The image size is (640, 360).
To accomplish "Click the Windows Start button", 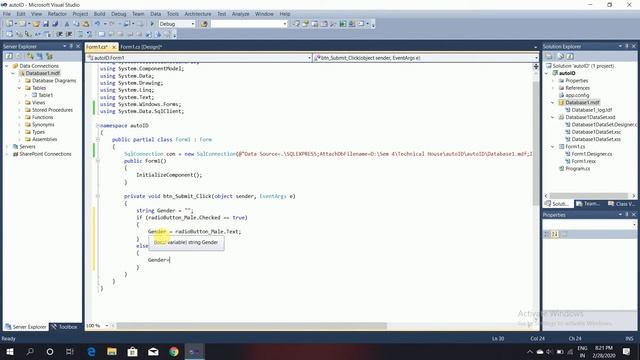I will coord(9,351).
